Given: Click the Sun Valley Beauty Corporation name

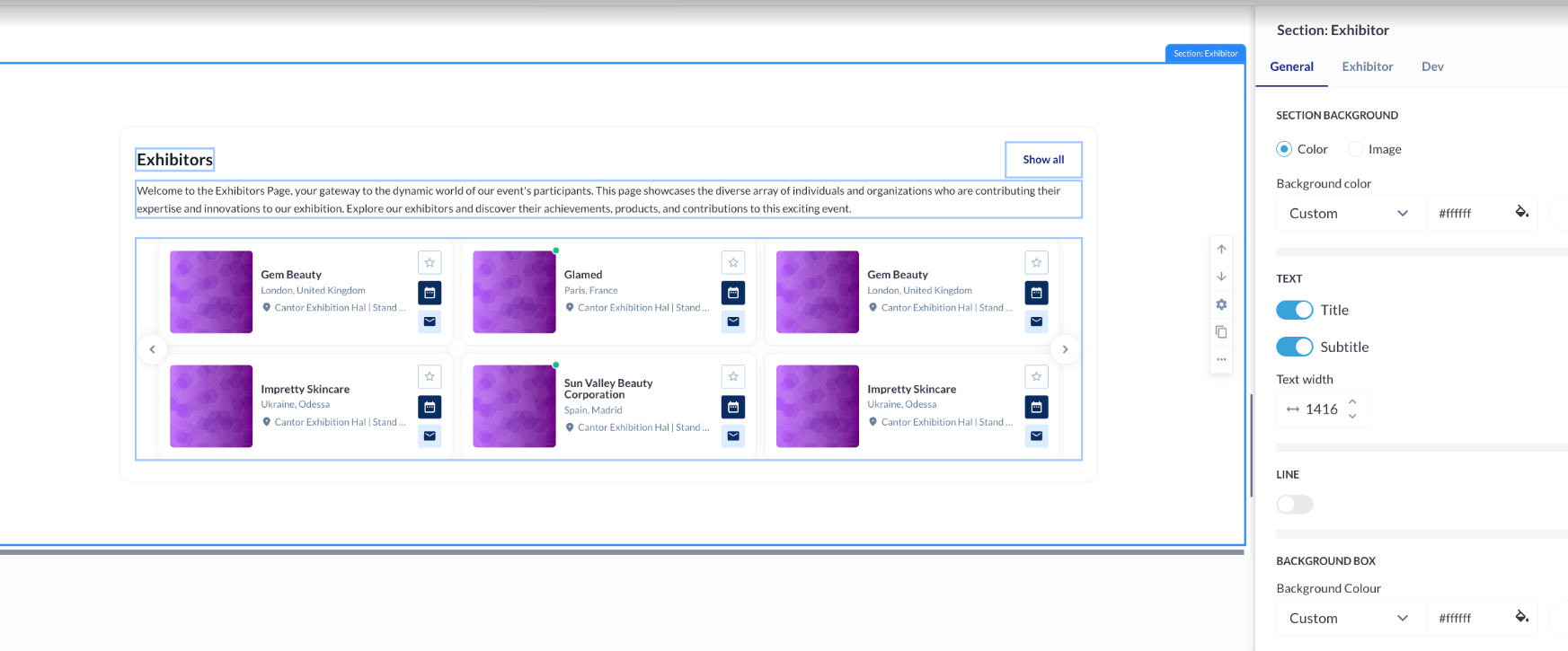Looking at the screenshot, I should click(x=608, y=389).
